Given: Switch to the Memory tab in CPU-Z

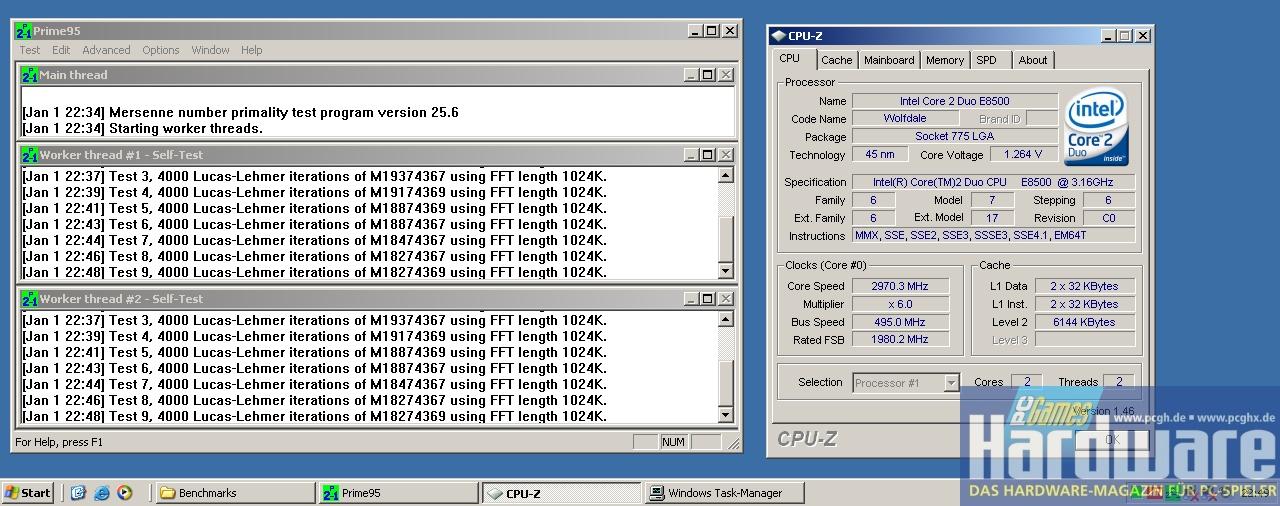Looking at the screenshot, I should pos(944,60).
